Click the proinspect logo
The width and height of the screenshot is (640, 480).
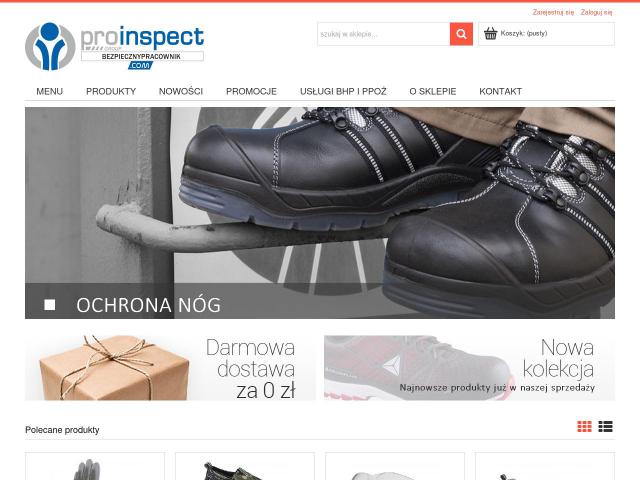click(x=115, y=46)
